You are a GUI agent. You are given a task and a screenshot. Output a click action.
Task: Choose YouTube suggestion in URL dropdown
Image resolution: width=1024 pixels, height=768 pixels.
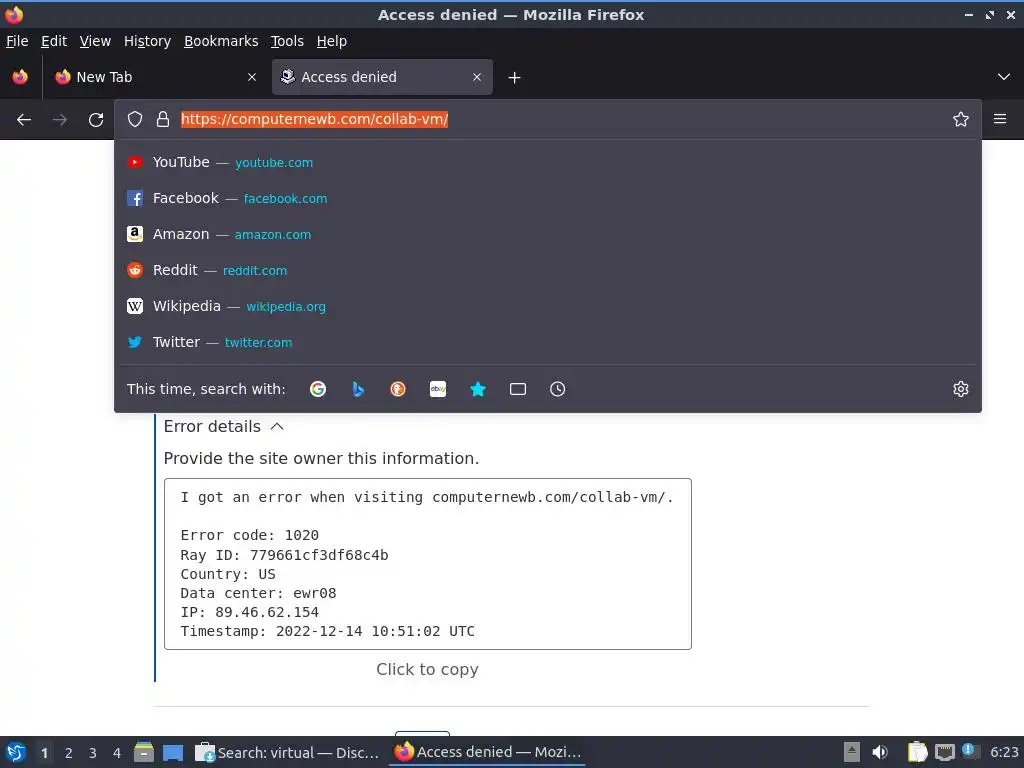(x=548, y=162)
